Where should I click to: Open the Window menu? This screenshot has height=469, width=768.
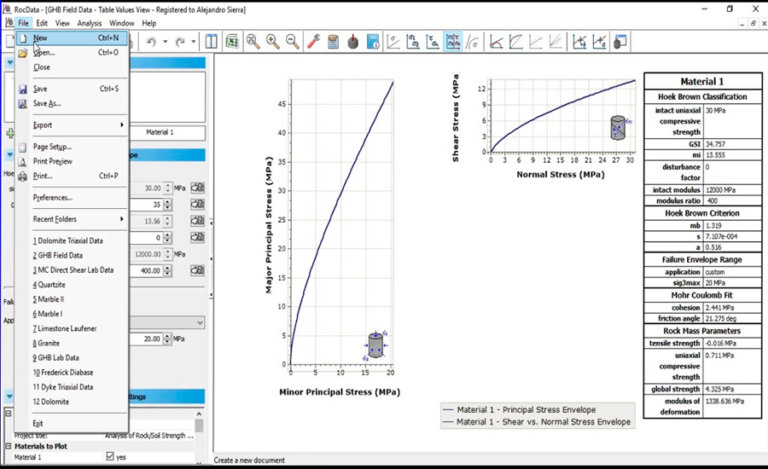point(121,23)
